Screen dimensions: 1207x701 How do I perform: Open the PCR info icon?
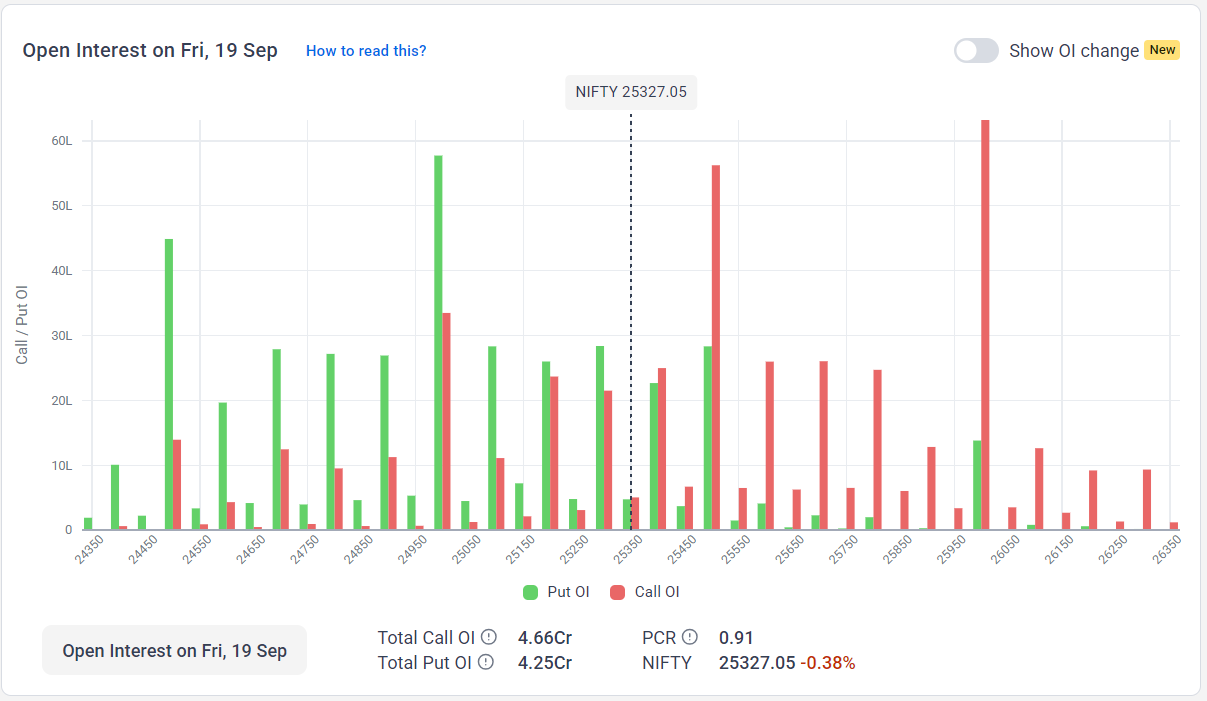point(690,637)
